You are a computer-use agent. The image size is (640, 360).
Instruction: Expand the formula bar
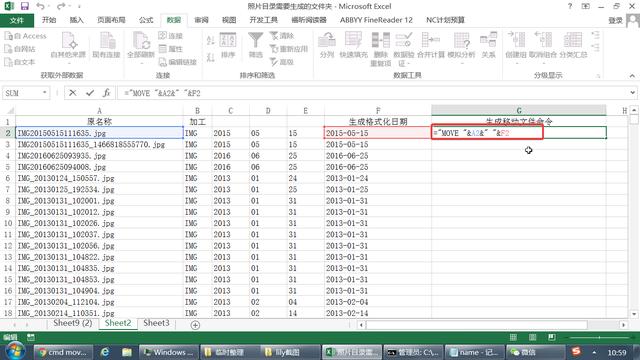tap(632, 93)
